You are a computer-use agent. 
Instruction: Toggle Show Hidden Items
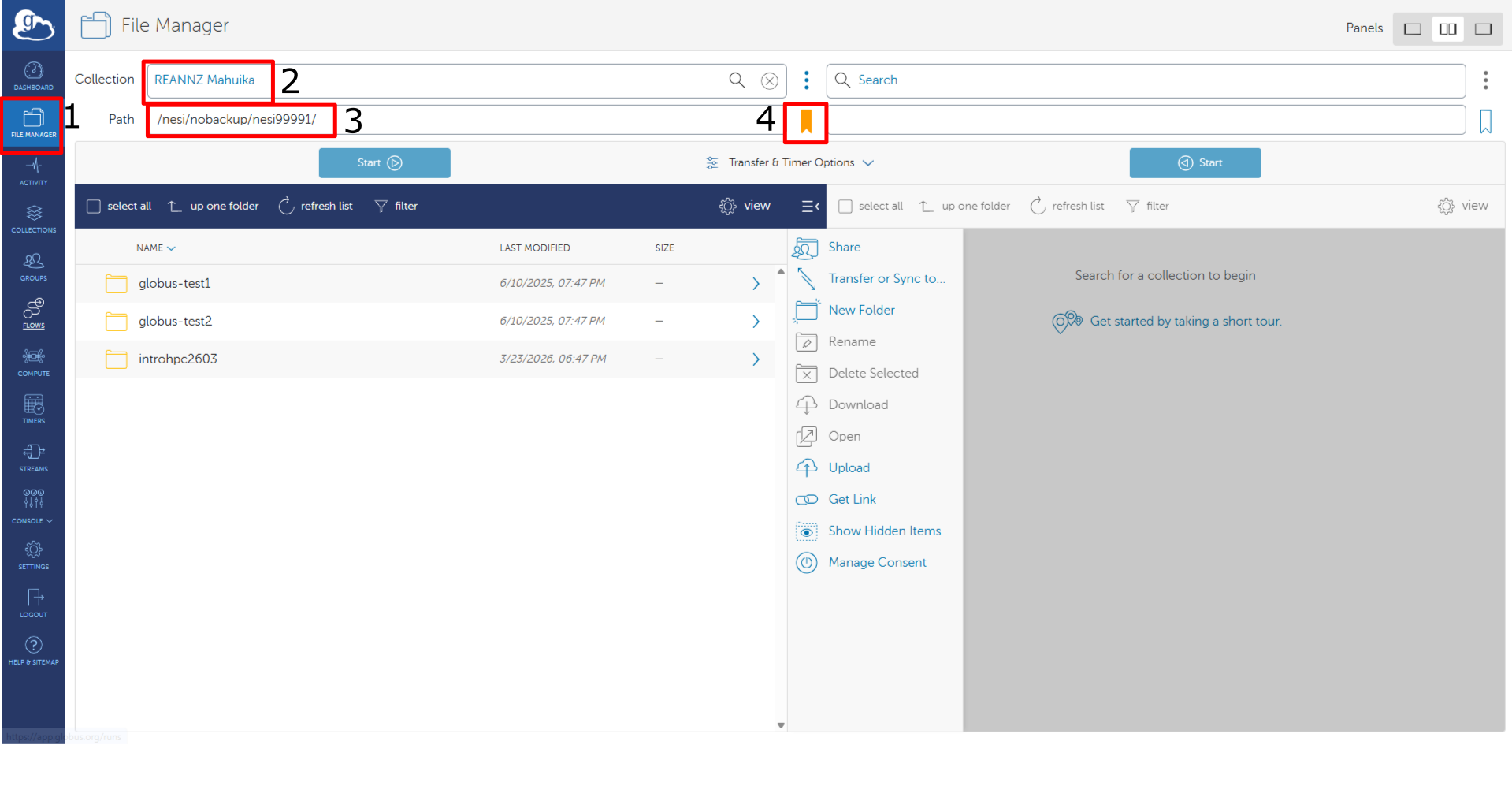tap(867, 531)
